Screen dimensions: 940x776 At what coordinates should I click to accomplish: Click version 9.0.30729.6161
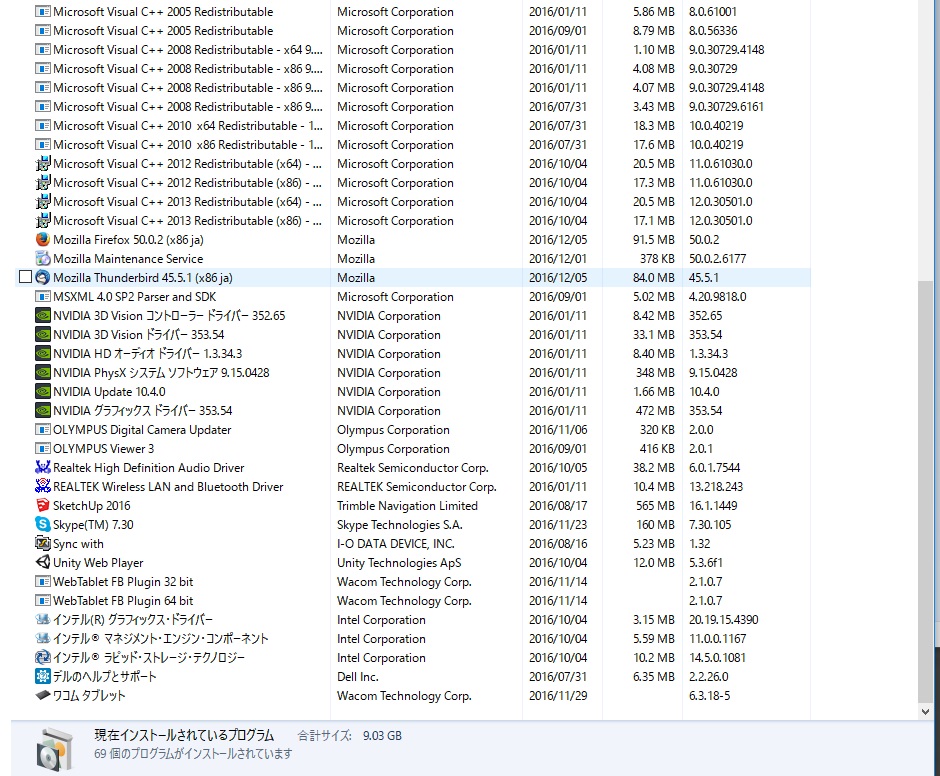726,107
